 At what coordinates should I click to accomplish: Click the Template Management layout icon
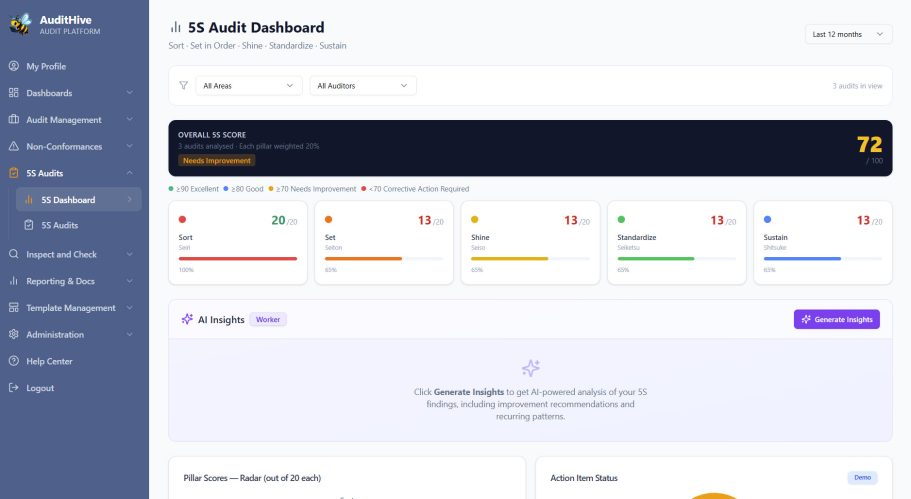click(x=14, y=308)
